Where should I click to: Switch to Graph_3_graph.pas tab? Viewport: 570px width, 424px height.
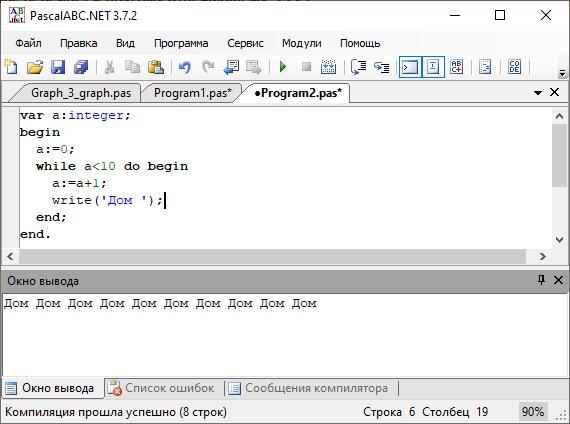click(81, 93)
